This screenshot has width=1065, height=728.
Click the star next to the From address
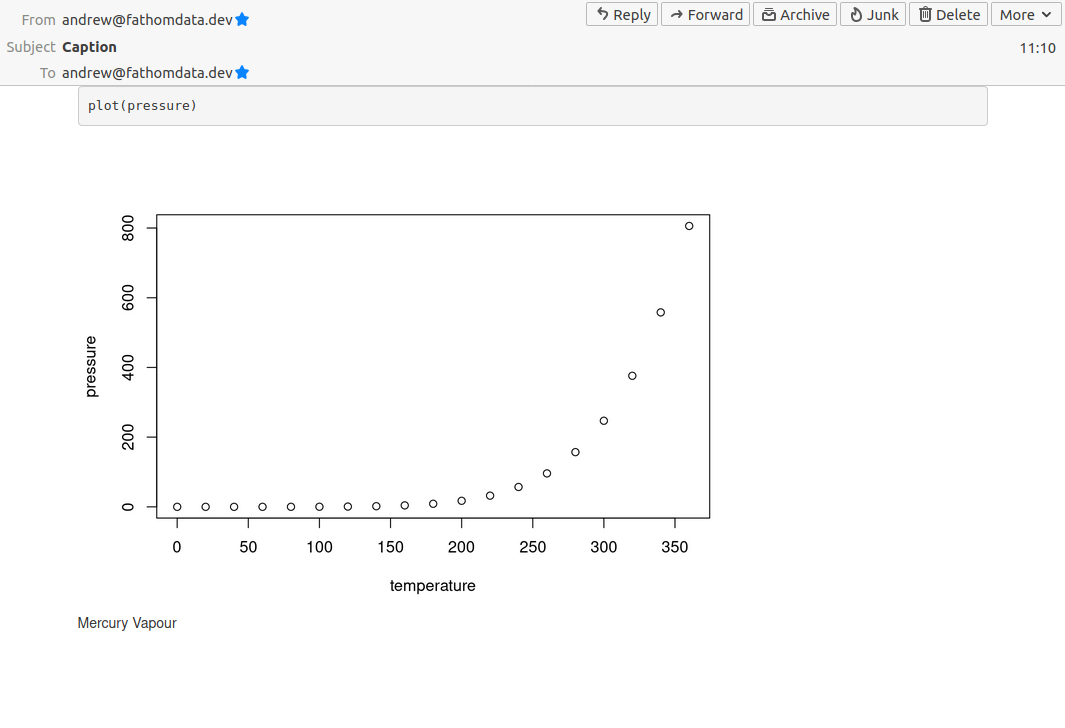pos(242,20)
